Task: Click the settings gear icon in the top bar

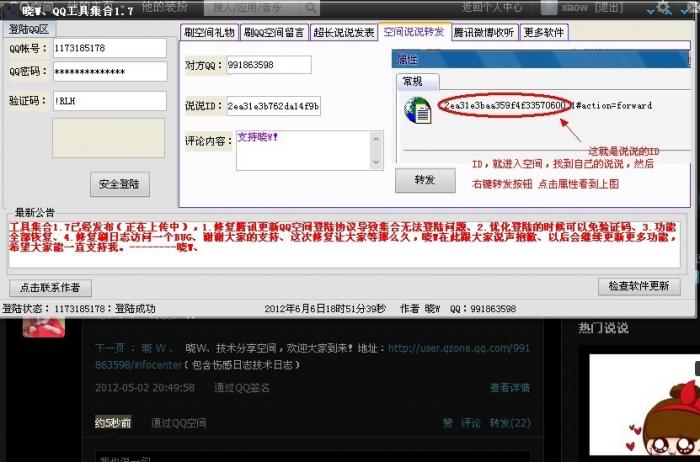Action: tap(664, 8)
